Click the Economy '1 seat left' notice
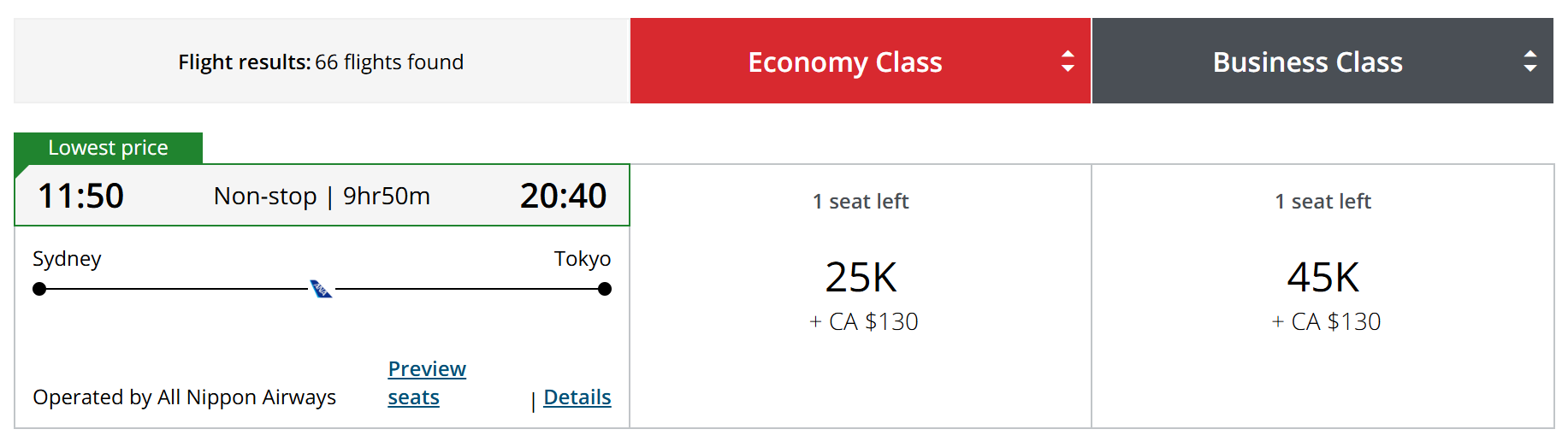The width and height of the screenshot is (1568, 441). [861, 202]
